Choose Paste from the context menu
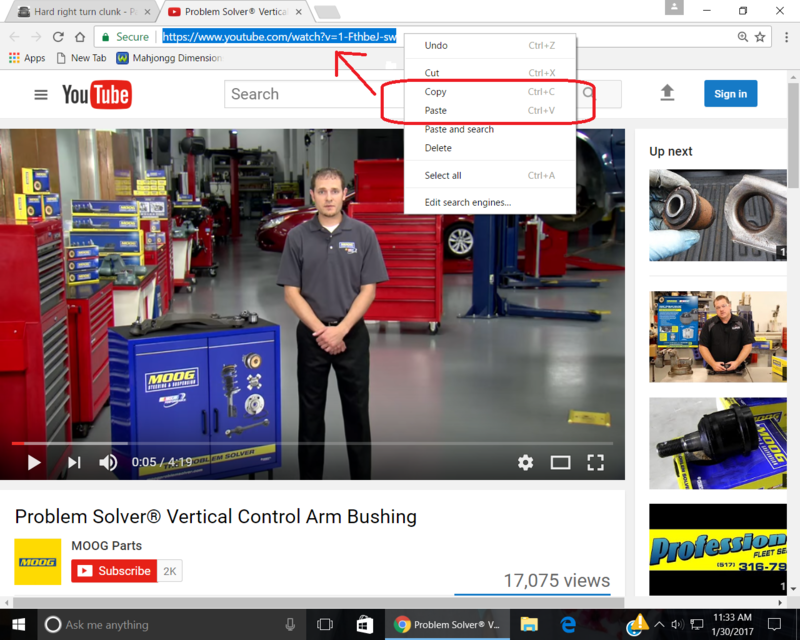Image resolution: width=800 pixels, height=640 pixels. [x=490, y=110]
